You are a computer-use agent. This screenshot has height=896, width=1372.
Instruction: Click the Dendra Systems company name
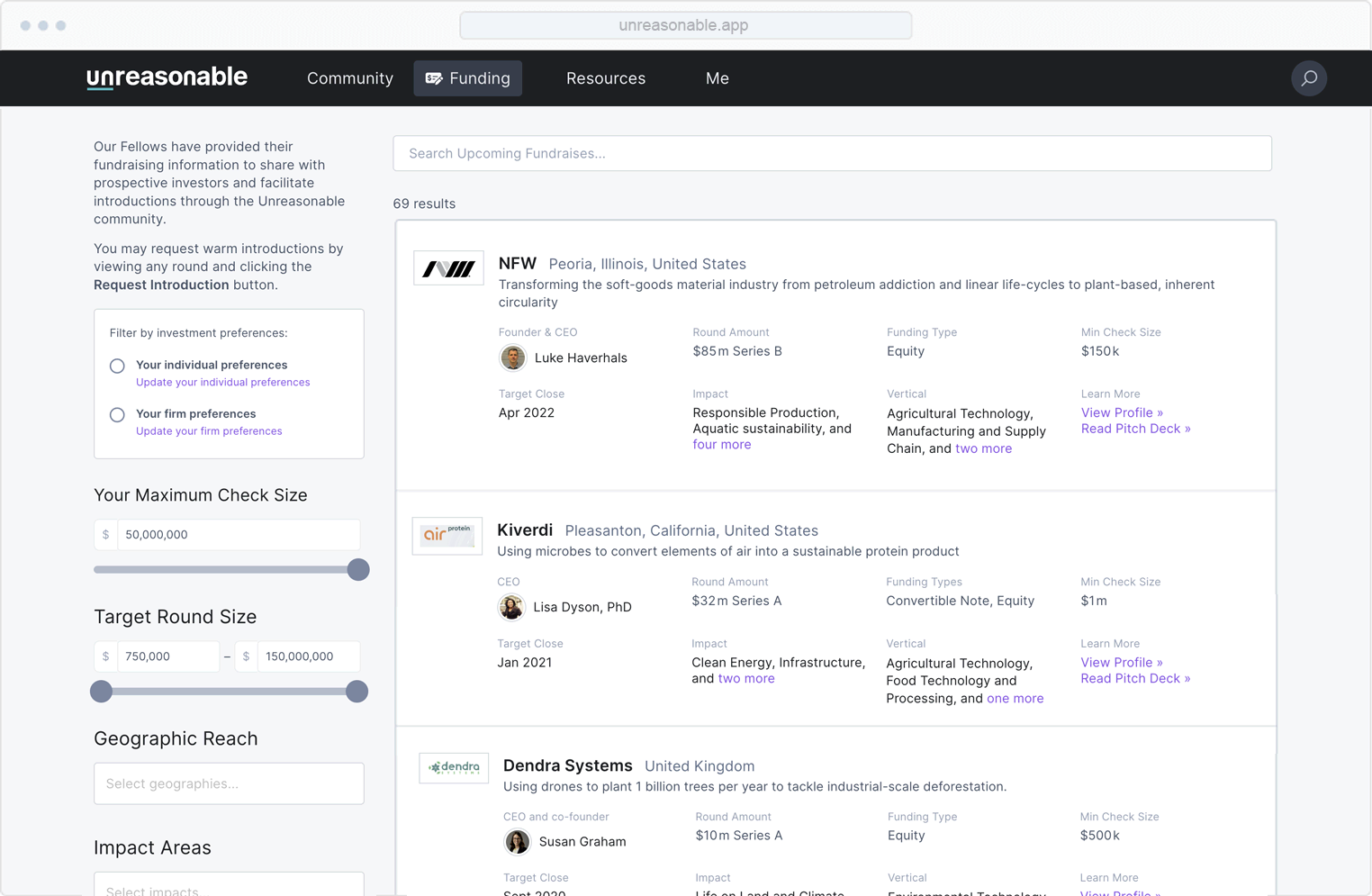pyautogui.click(x=567, y=765)
